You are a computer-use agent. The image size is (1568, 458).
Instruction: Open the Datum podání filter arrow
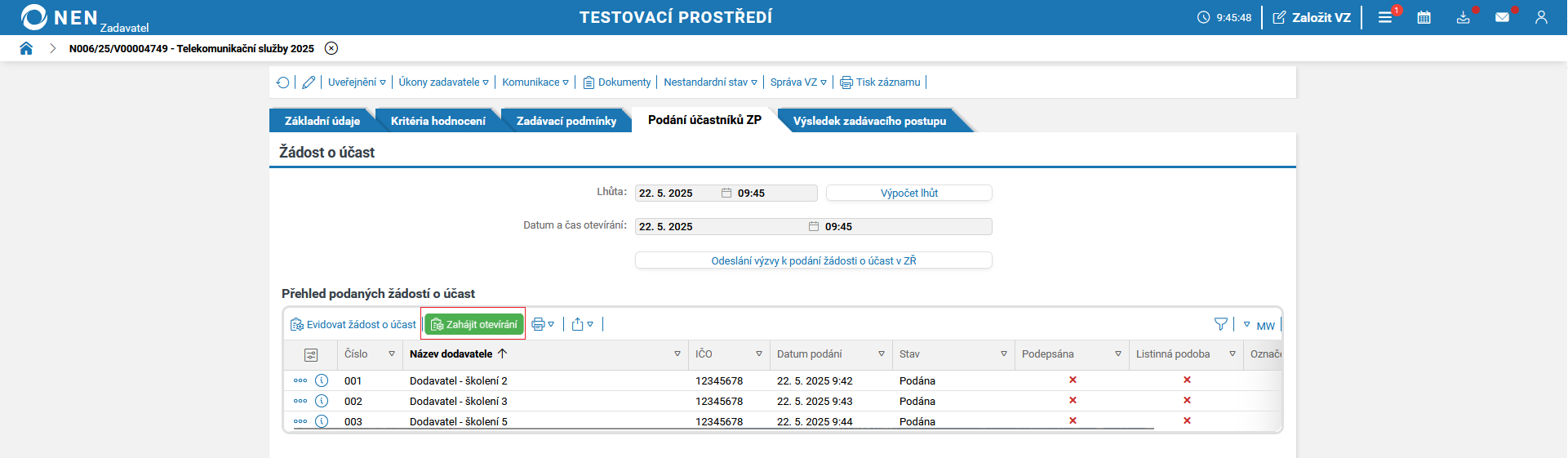click(x=882, y=354)
